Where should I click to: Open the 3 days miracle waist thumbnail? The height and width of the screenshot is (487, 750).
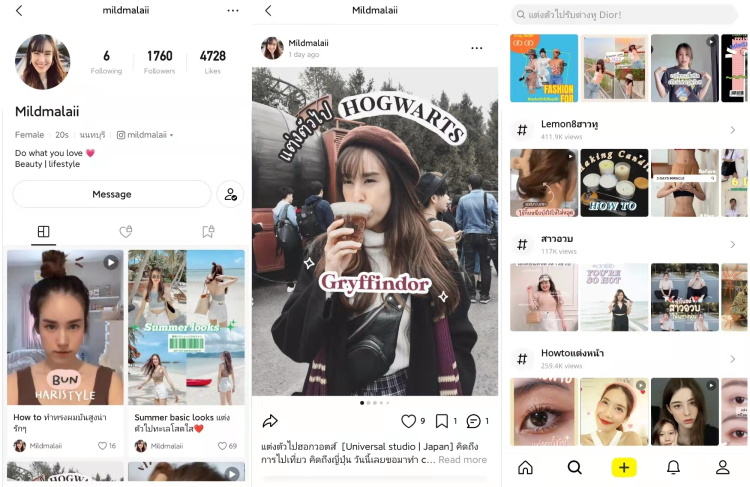(x=684, y=183)
